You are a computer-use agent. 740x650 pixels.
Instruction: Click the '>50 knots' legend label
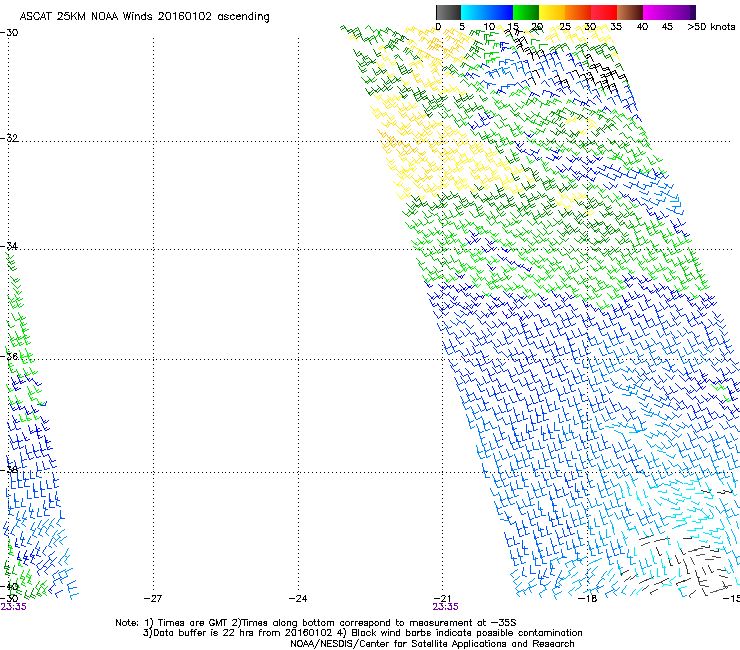pos(711,27)
